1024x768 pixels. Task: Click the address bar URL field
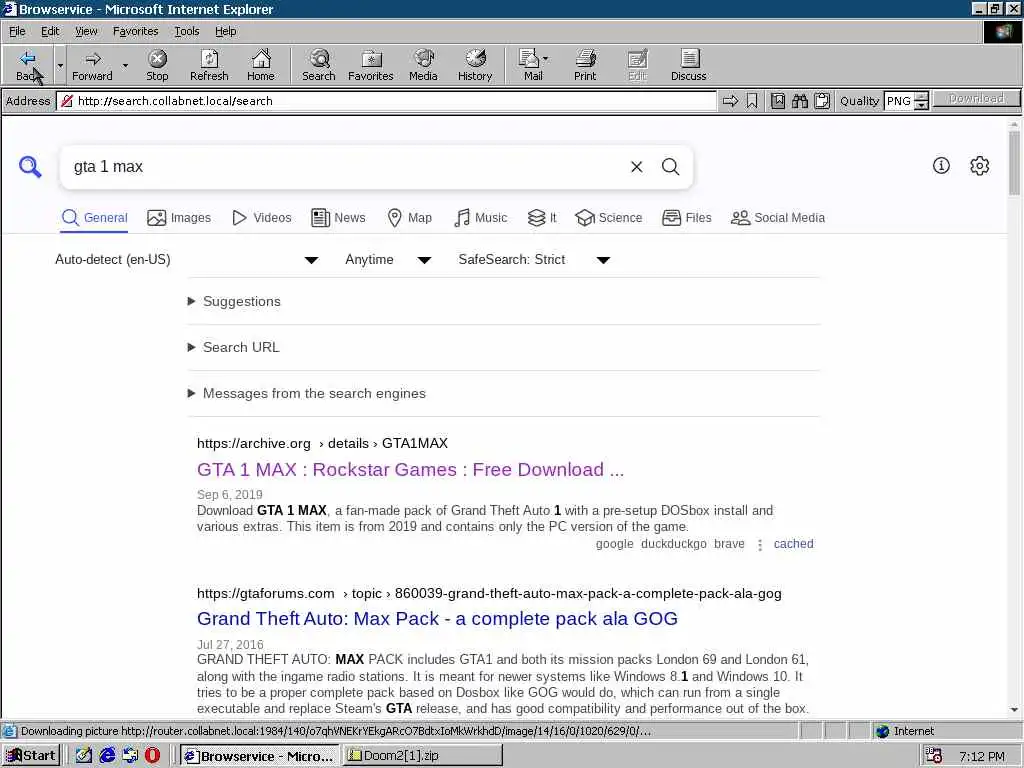click(387, 101)
